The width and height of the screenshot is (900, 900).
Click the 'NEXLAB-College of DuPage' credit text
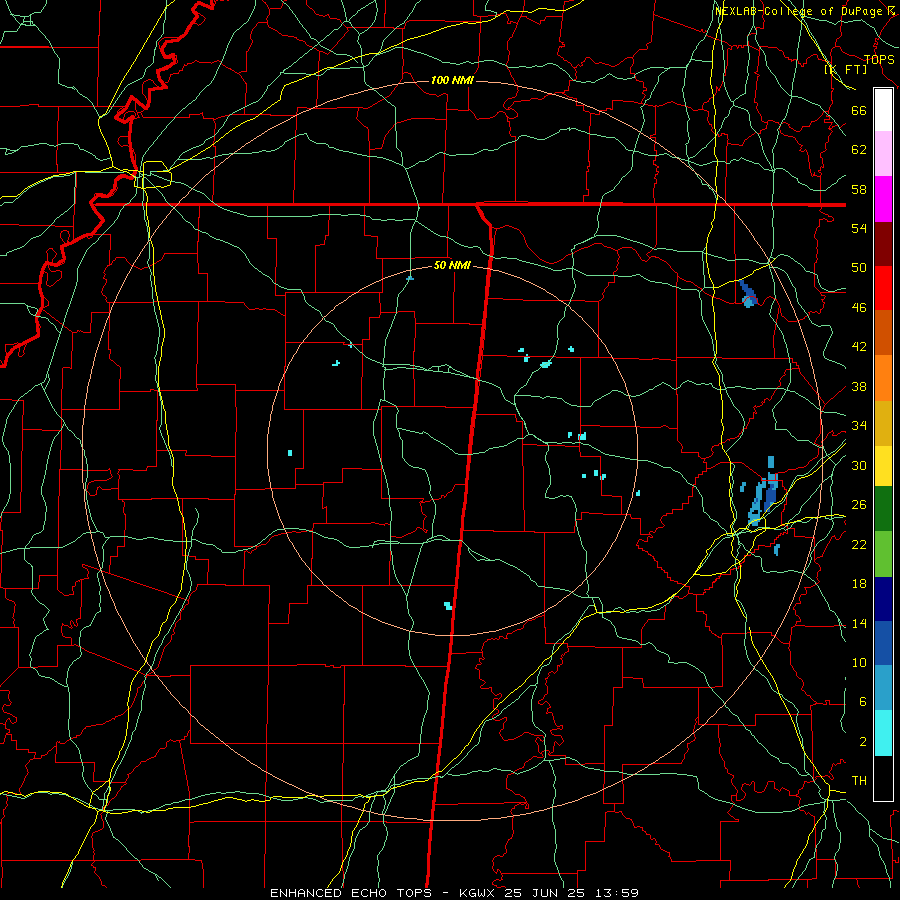[800, 11]
